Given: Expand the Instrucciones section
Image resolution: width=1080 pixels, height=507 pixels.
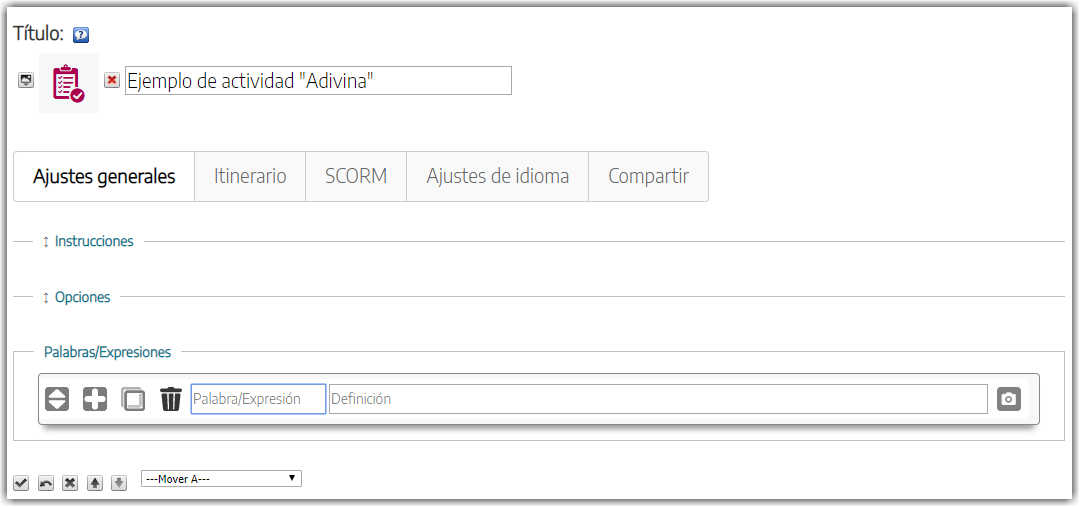Looking at the screenshot, I should [88, 241].
